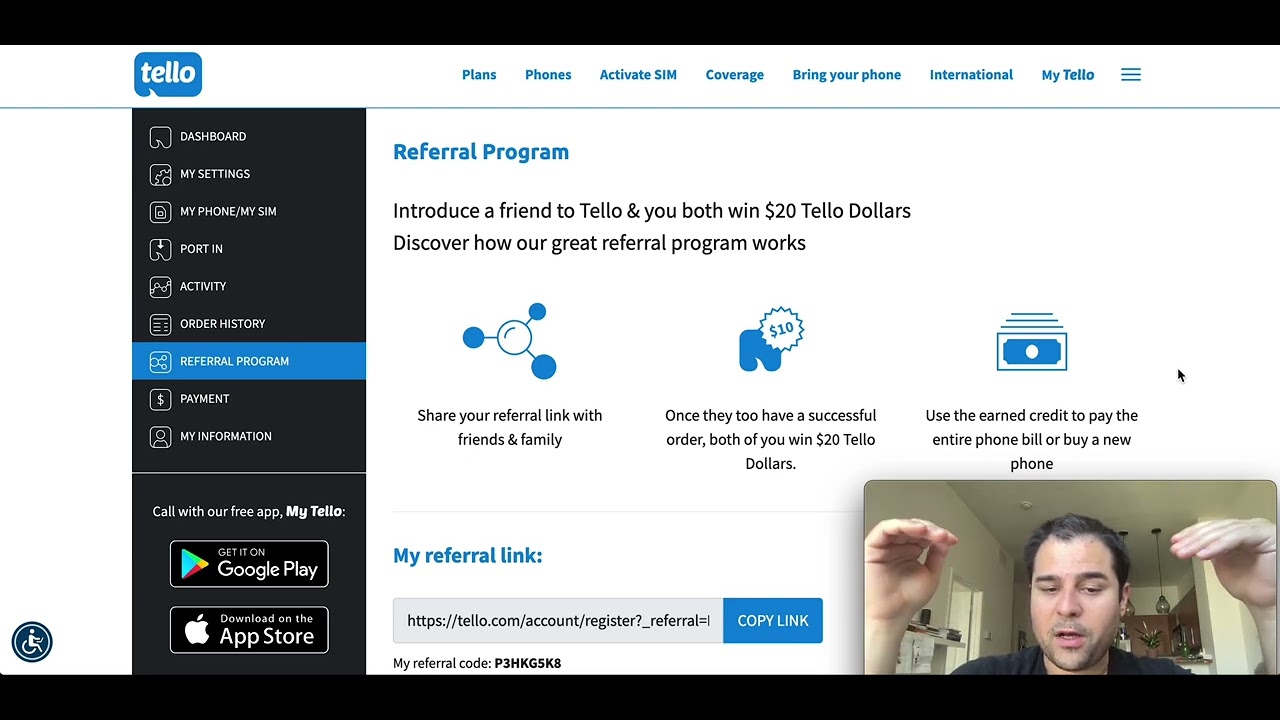The width and height of the screenshot is (1280, 720).
Task: Click the Referral Program share icon in sidebar
Action: (160, 362)
